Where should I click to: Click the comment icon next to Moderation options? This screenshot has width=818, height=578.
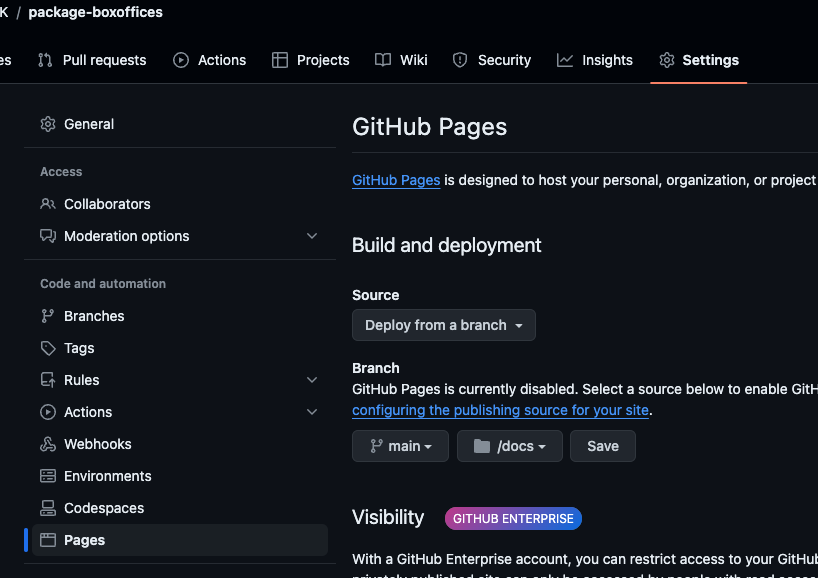pos(48,236)
